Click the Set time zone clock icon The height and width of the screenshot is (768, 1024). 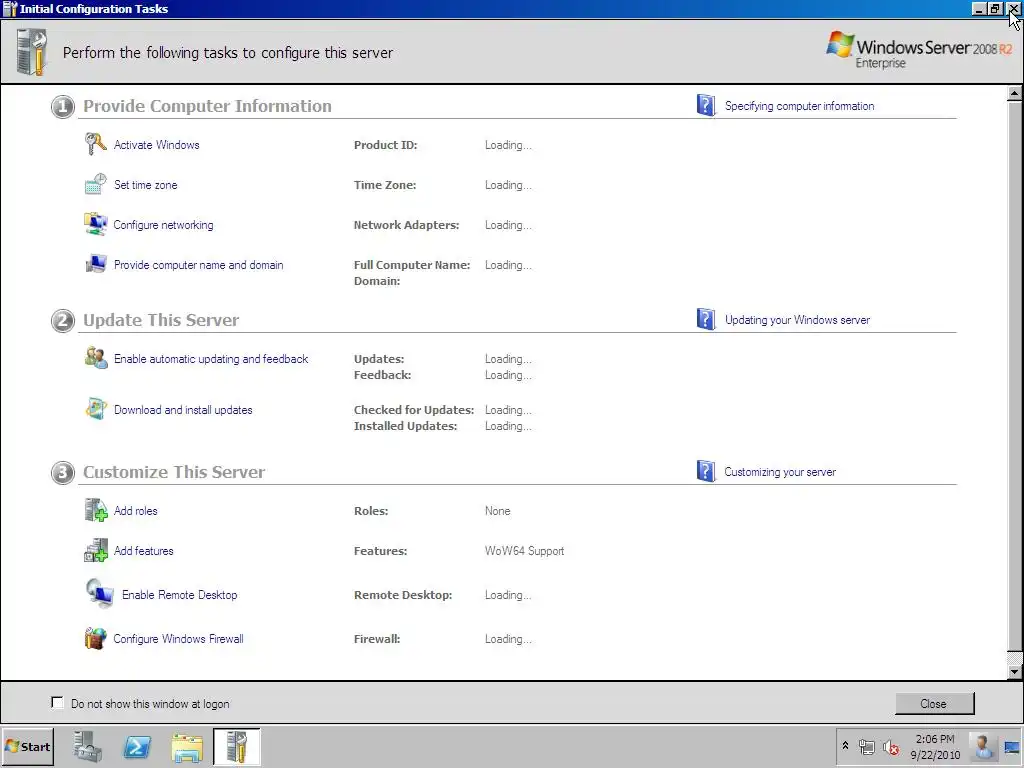pos(95,184)
